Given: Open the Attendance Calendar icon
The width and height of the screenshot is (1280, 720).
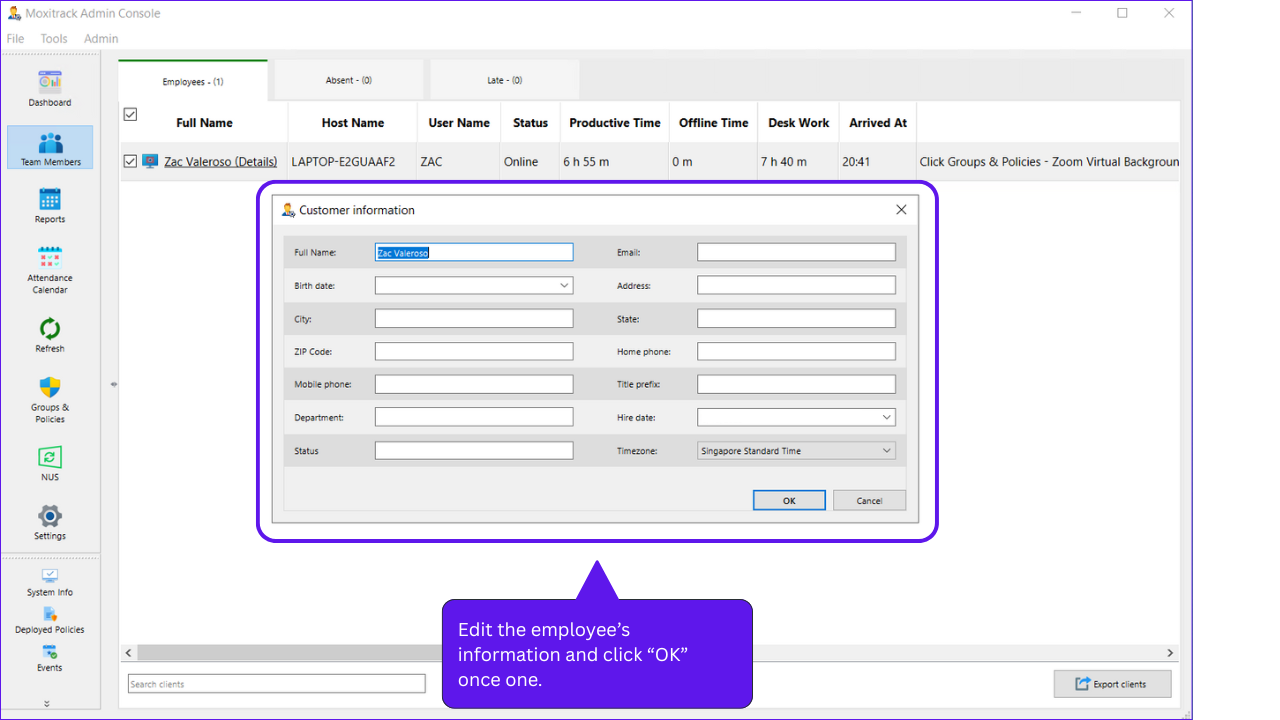Looking at the screenshot, I should click(50, 258).
